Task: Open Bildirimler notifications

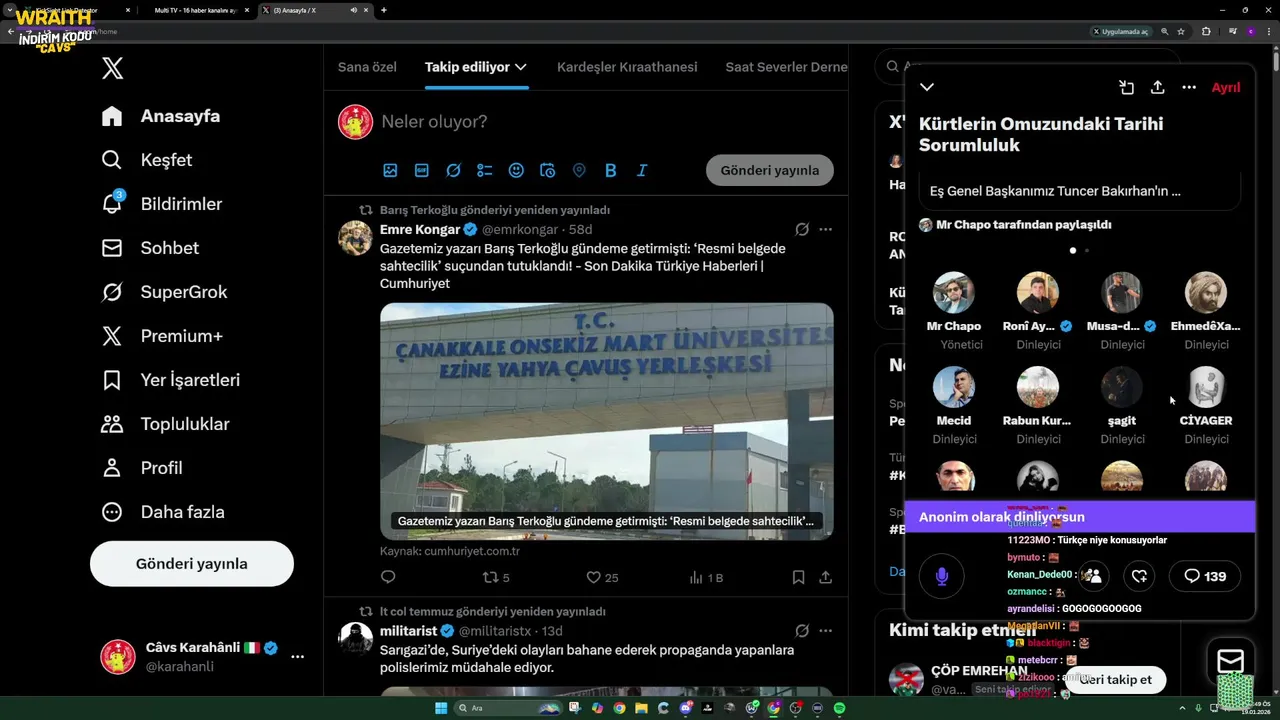Action: tap(162, 204)
